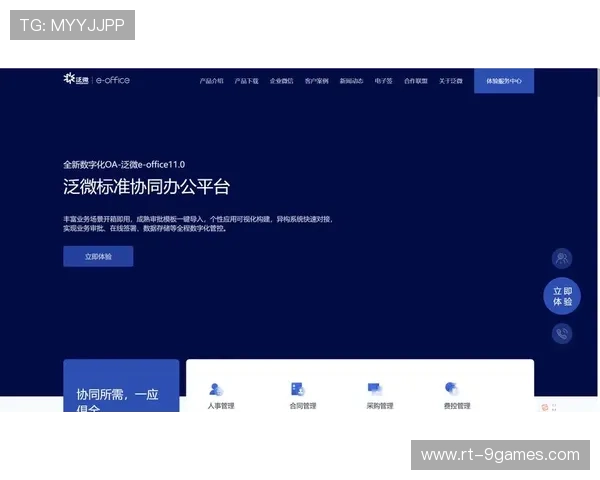Click the 采购管理 label
Viewport: 600px width, 480px height.
click(x=380, y=406)
